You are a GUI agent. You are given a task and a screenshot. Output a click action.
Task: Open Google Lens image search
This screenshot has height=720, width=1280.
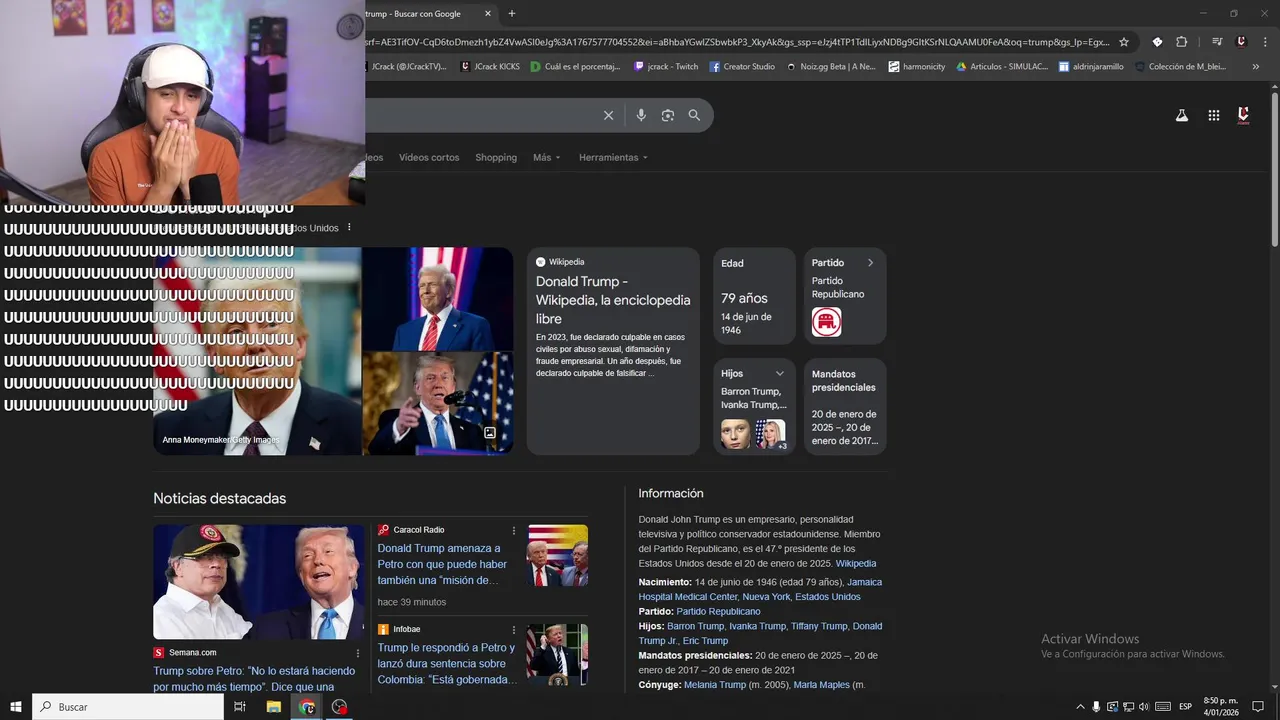pos(668,115)
